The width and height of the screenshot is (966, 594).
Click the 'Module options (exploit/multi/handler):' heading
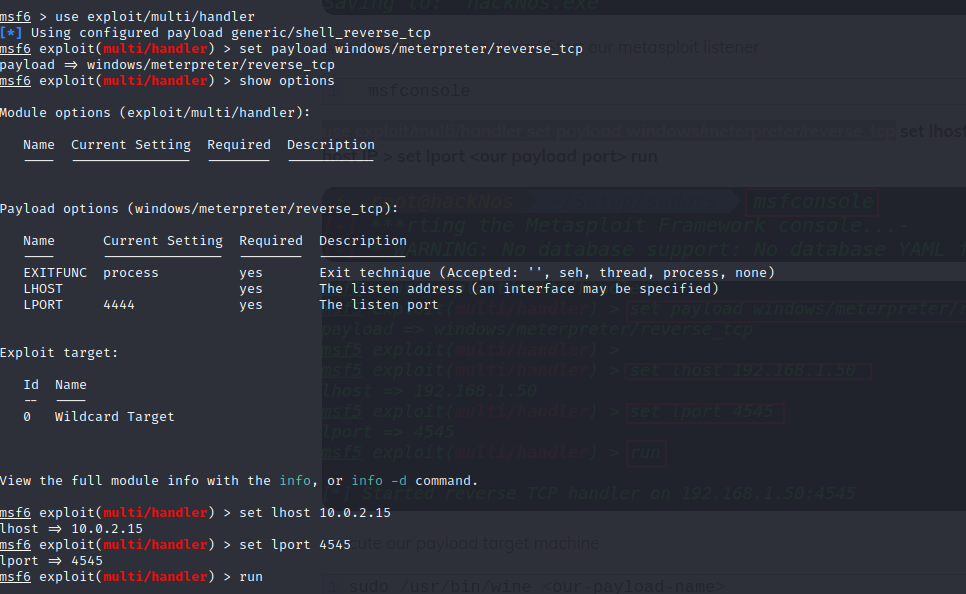tap(155, 113)
